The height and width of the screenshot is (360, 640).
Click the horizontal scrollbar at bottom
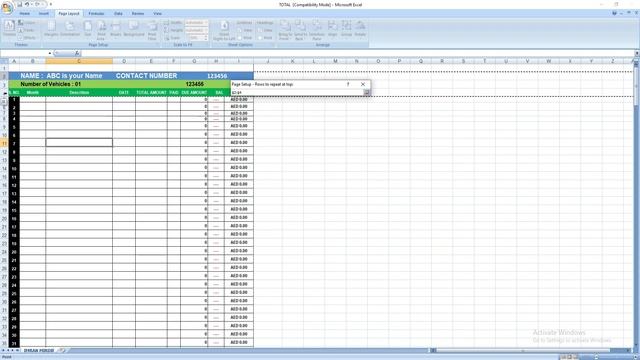[x=531, y=350]
